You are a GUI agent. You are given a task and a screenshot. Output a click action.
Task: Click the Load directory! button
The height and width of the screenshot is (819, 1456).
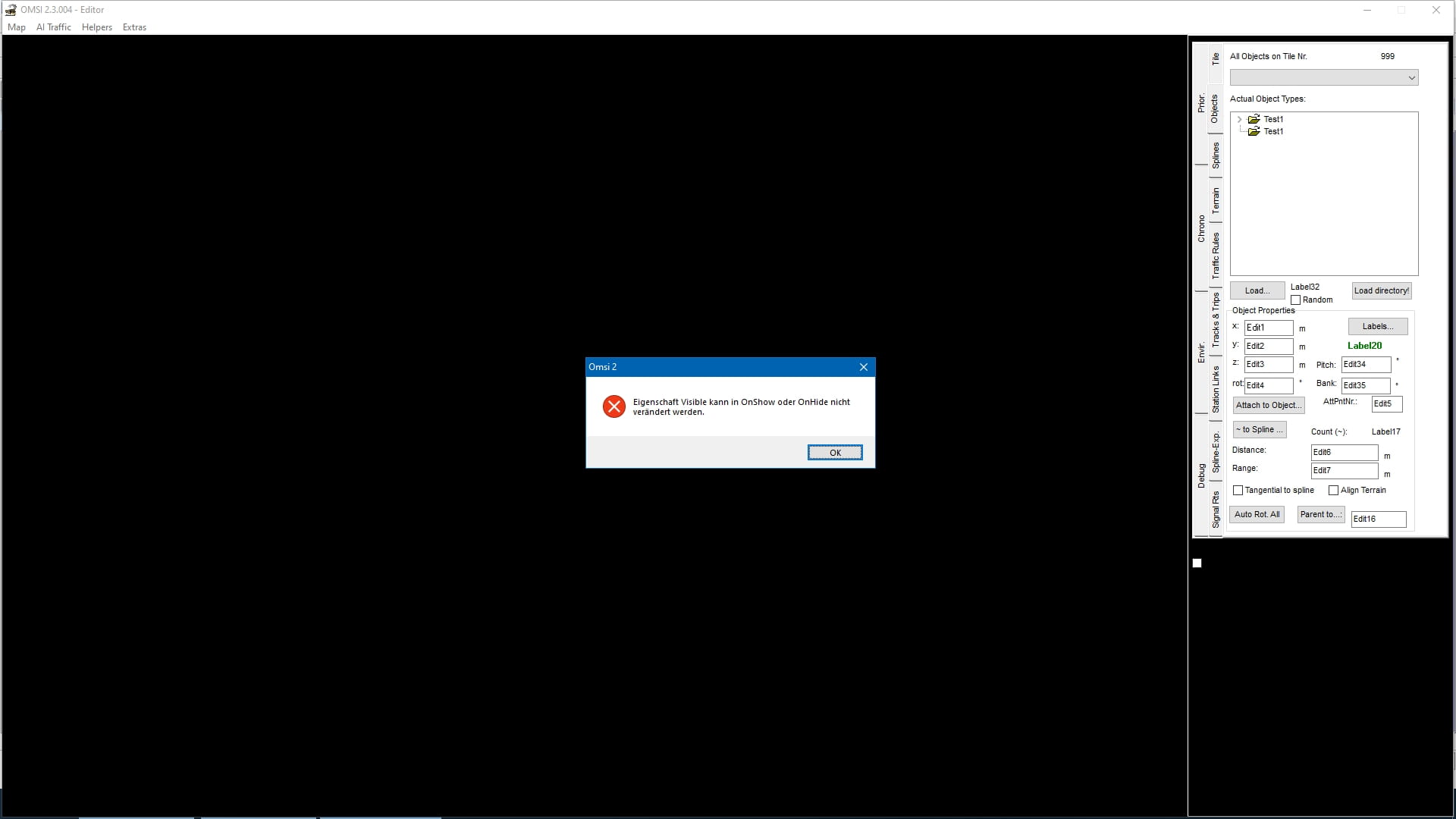pyautogui.click(x=1381, y=290)
